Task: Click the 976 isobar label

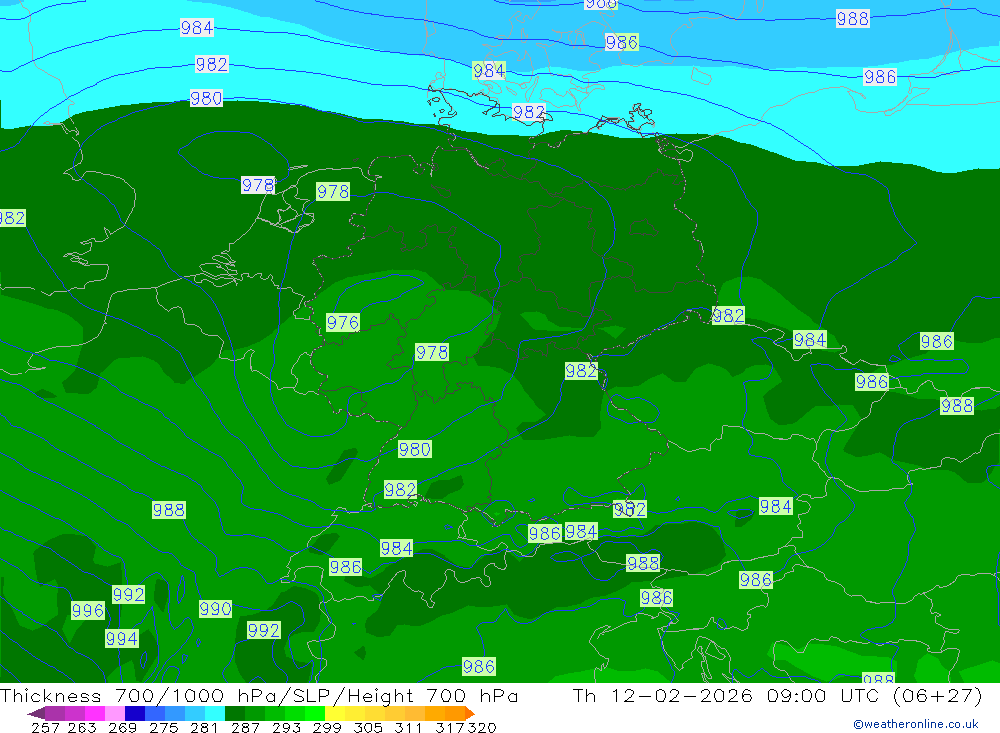Action: [x=342, y=322]
